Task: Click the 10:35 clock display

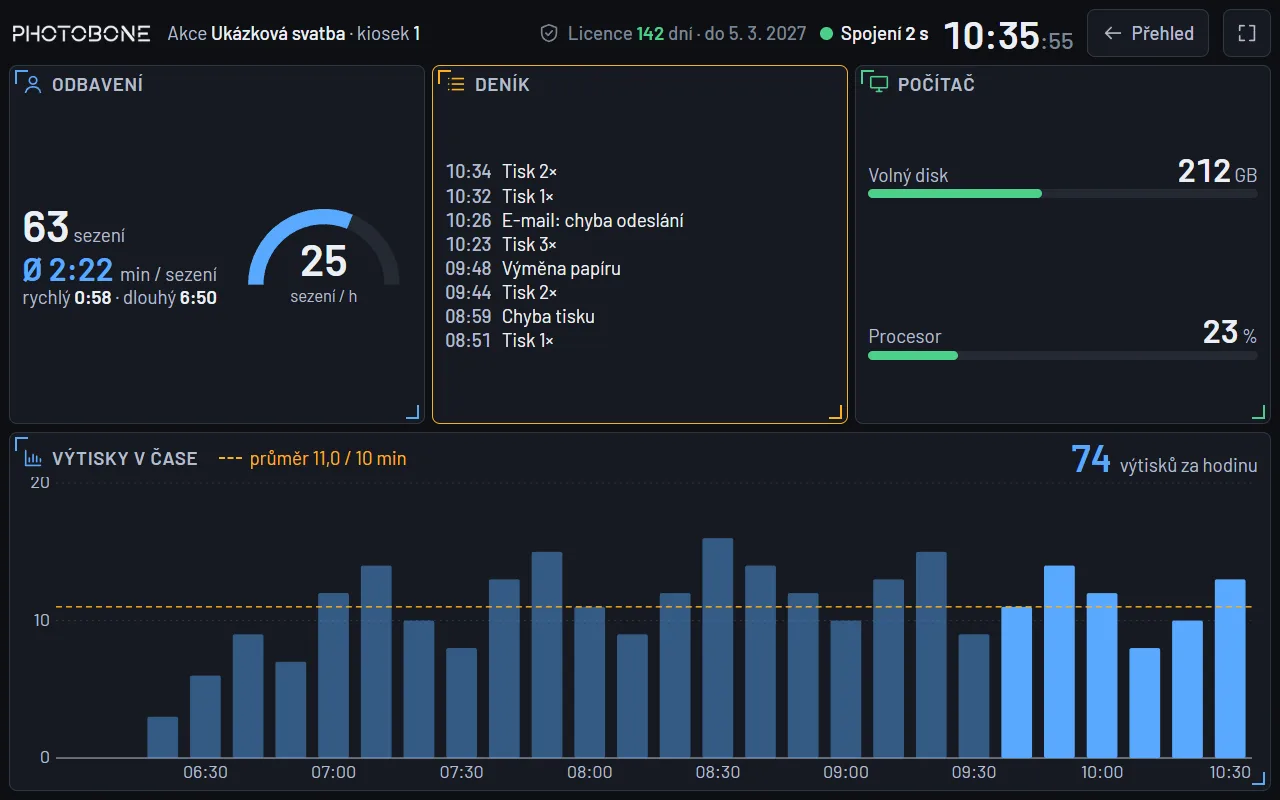Action: click(x=1008, y=35)
